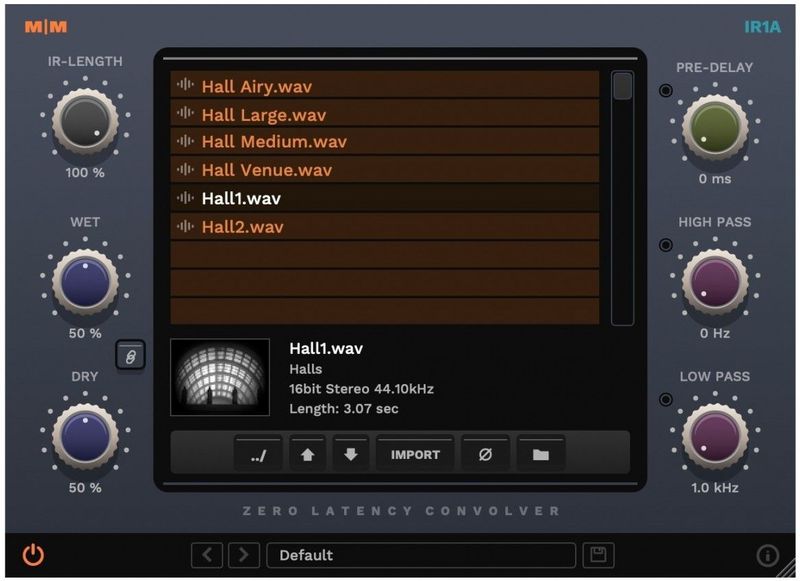Select next IR with down arrow
Viewport: 800px width, 581px height.
click(351, 454)
